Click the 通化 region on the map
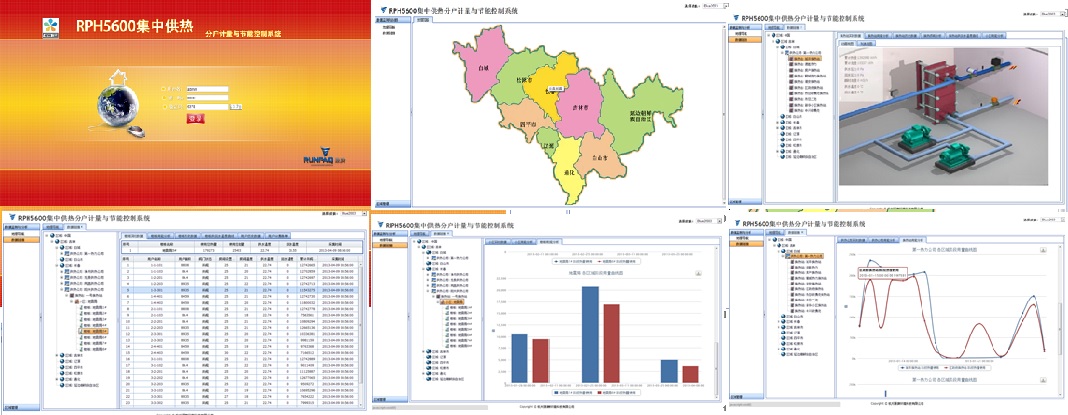 pyautogui.click(x=567, y=172)
